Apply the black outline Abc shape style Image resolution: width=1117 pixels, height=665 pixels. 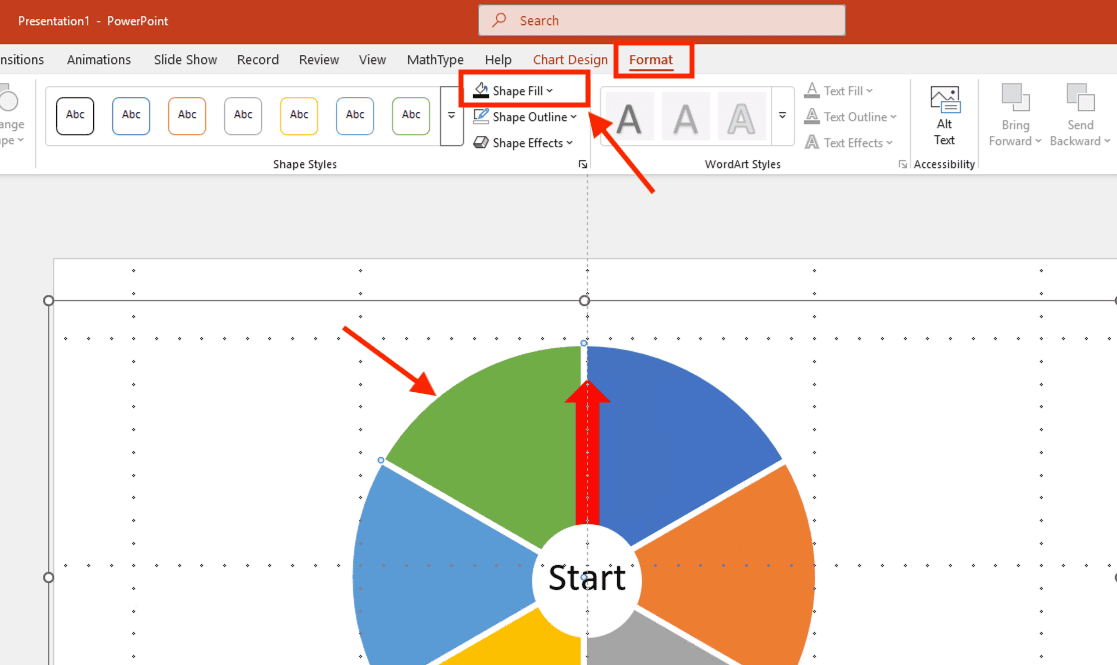click(x=75, y=116)
